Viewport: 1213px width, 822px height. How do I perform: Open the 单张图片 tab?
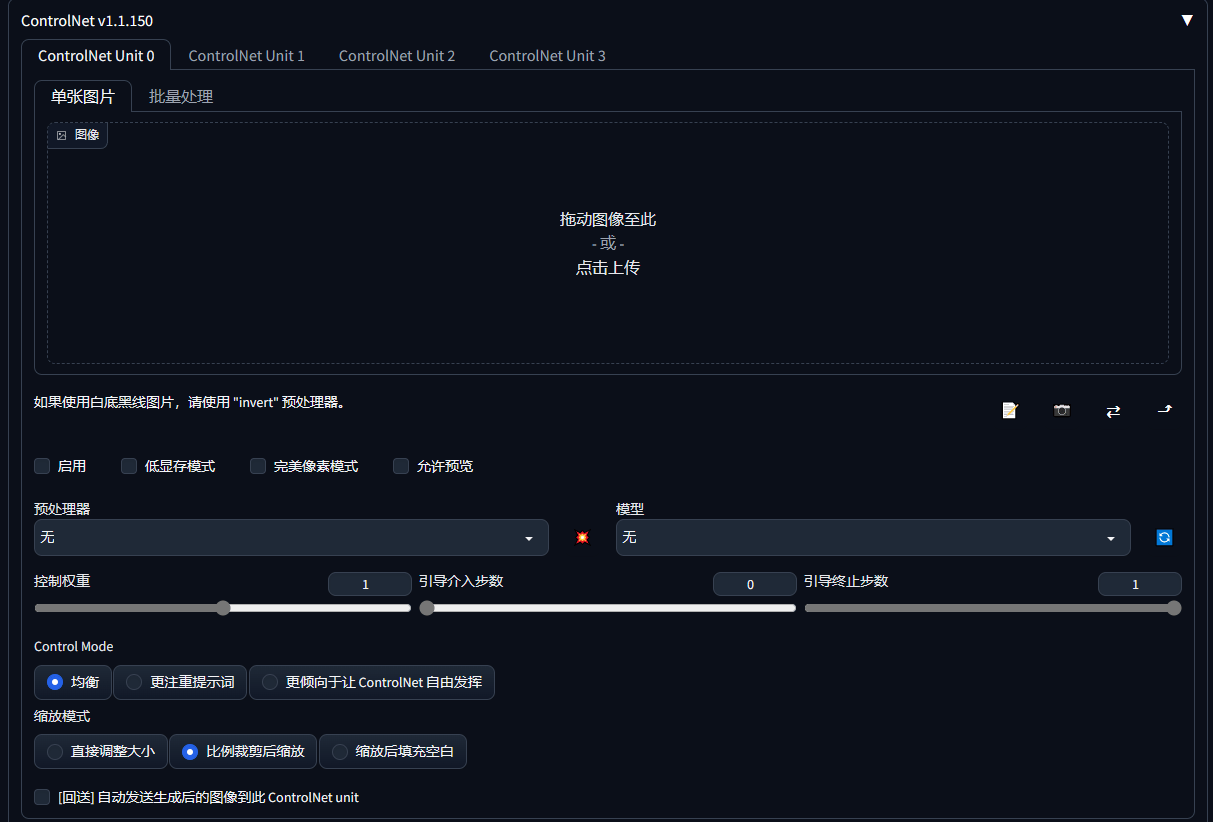(x=83, y=97)
